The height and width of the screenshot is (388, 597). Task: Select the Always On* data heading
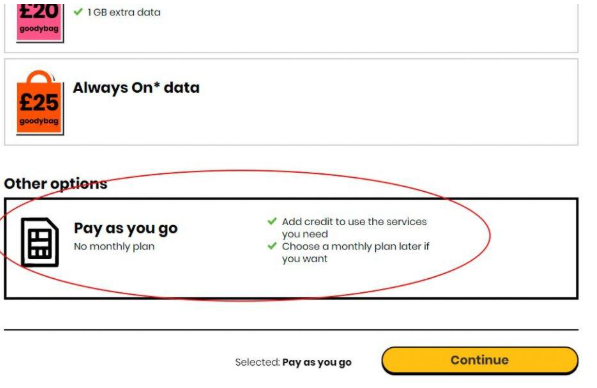click(x=136, y=88)
